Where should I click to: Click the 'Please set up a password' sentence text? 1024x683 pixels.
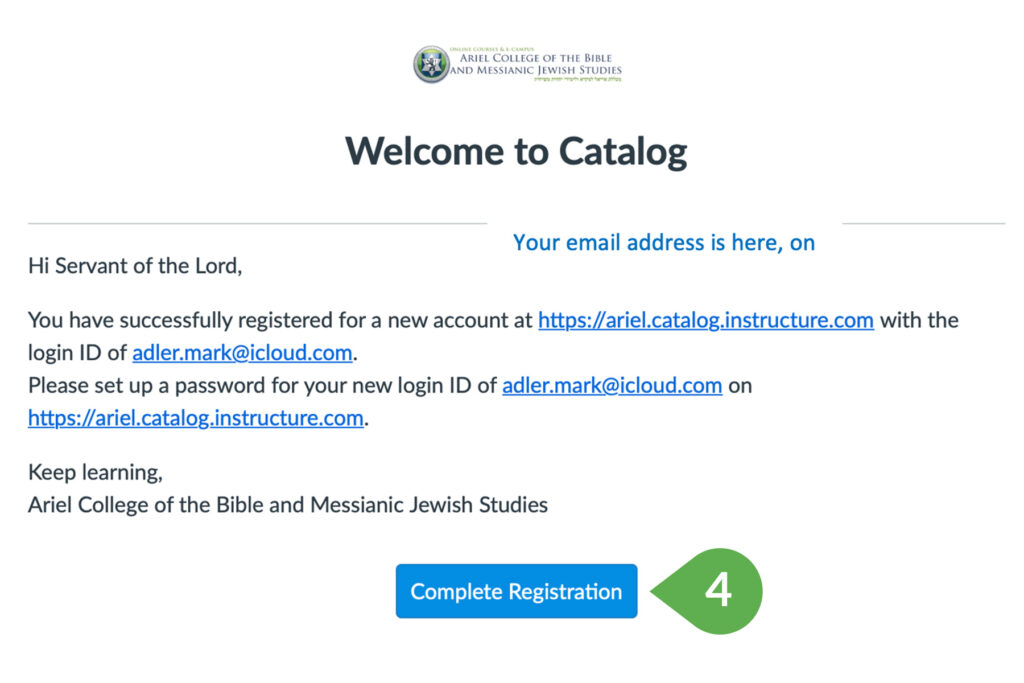pyautogui.click(x=263, y=385)
